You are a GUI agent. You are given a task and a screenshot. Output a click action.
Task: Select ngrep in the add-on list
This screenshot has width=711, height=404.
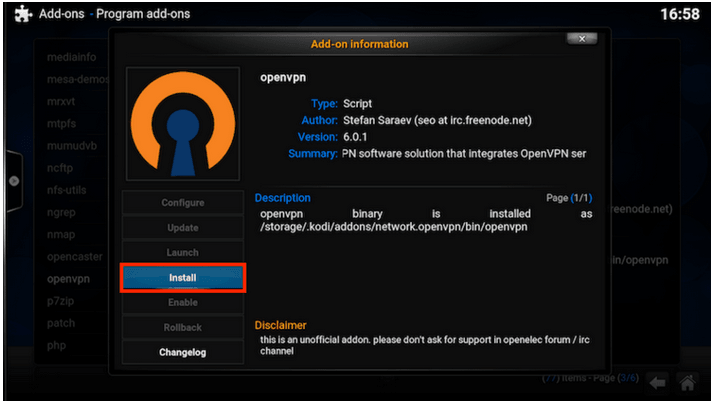61,213
